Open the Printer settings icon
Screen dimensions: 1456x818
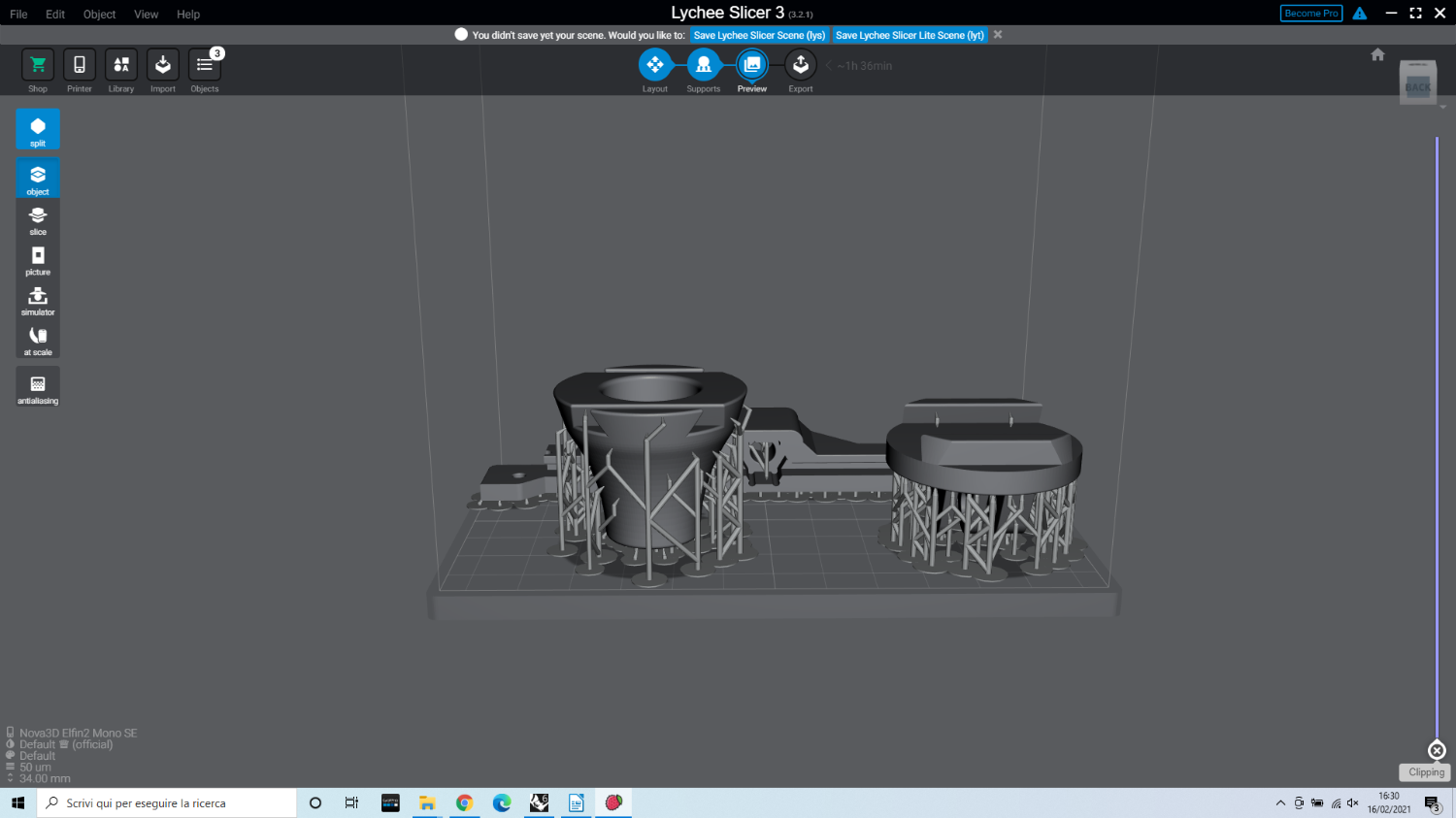point(80,65)
